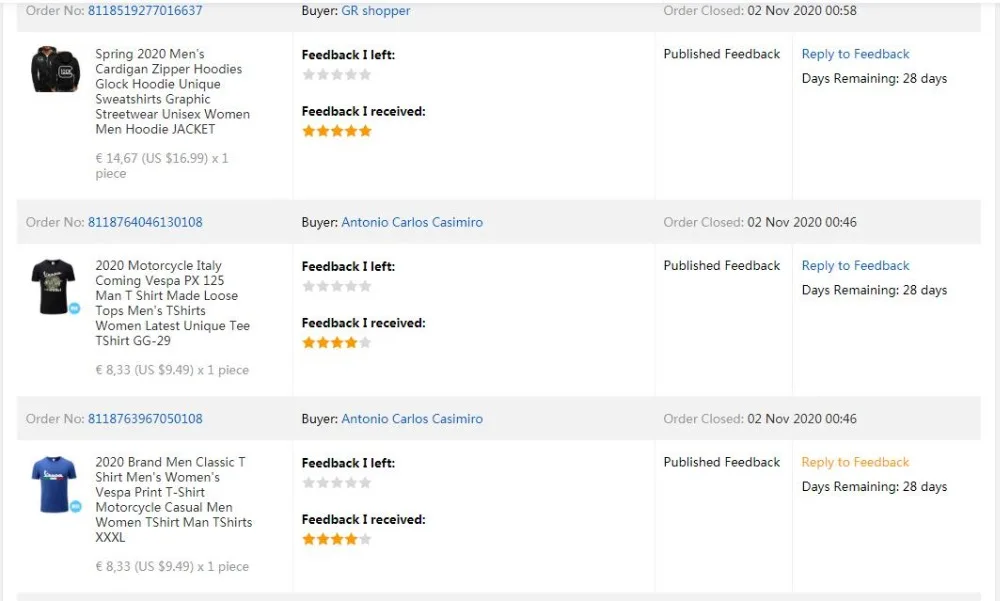Click the orange Reply to Feedback link

click(855, 463)
